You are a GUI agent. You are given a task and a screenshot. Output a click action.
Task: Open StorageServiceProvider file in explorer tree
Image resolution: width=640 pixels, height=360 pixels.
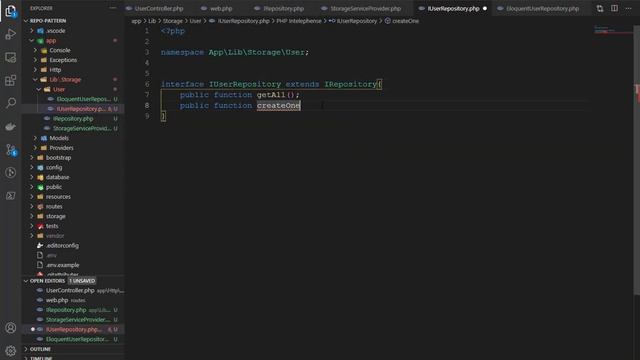click(82, 129)
